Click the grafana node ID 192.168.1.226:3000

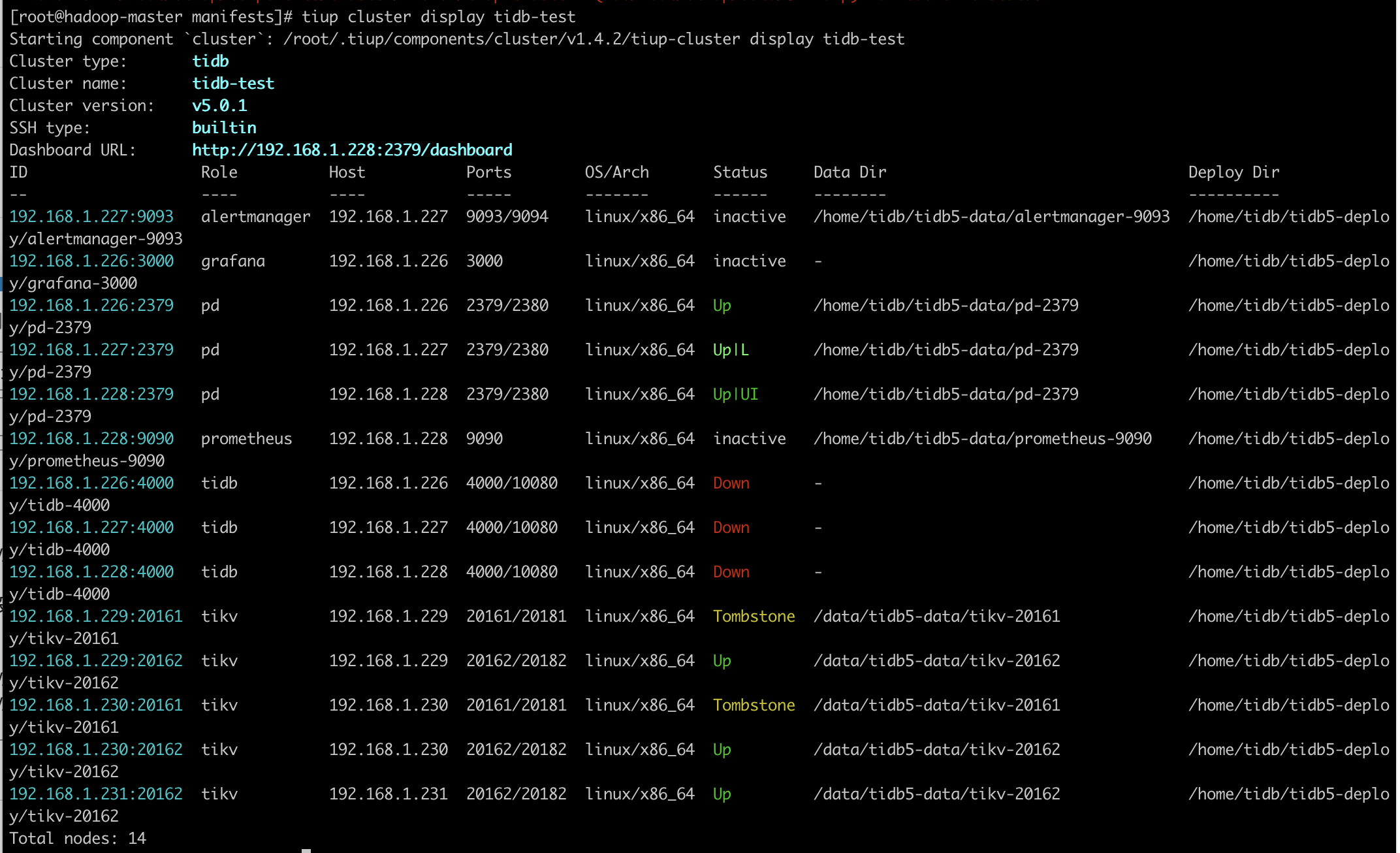91,261
